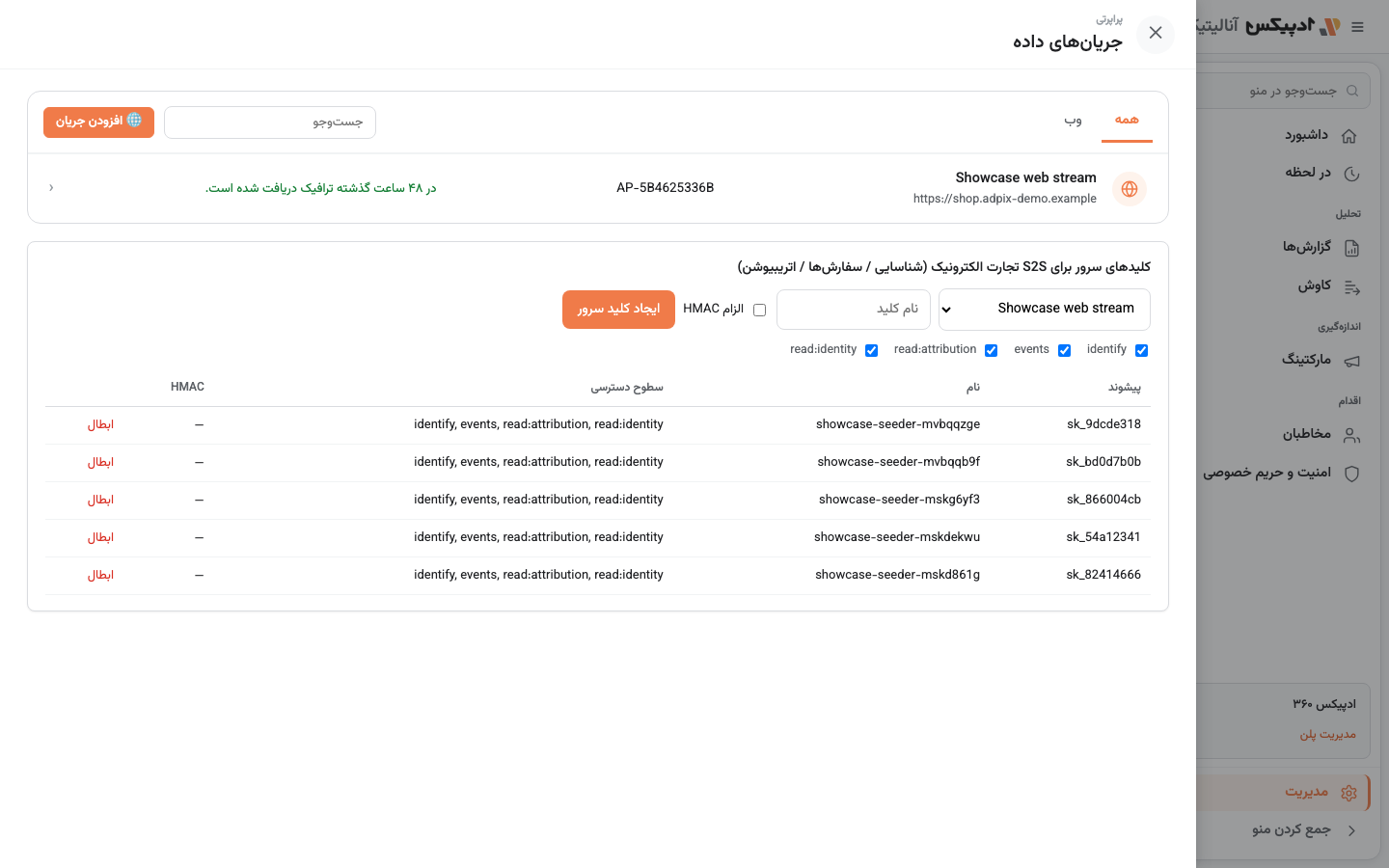The width and height of the screenshot is (1389, 868).
Task: Click the سطوح دسترسی column header
Action: point(627,388)
